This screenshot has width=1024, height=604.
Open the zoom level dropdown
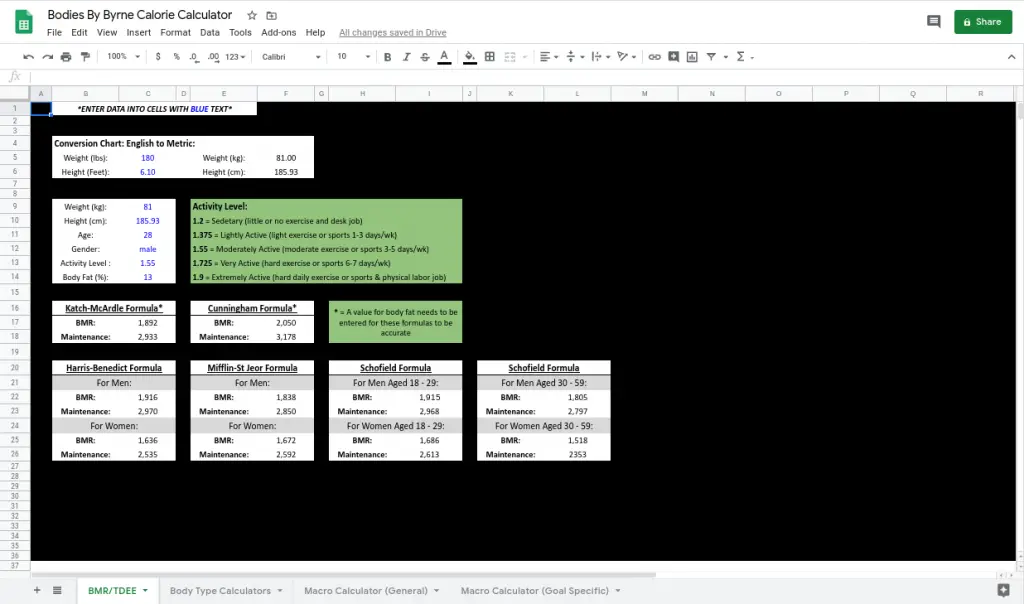(123, 57)
